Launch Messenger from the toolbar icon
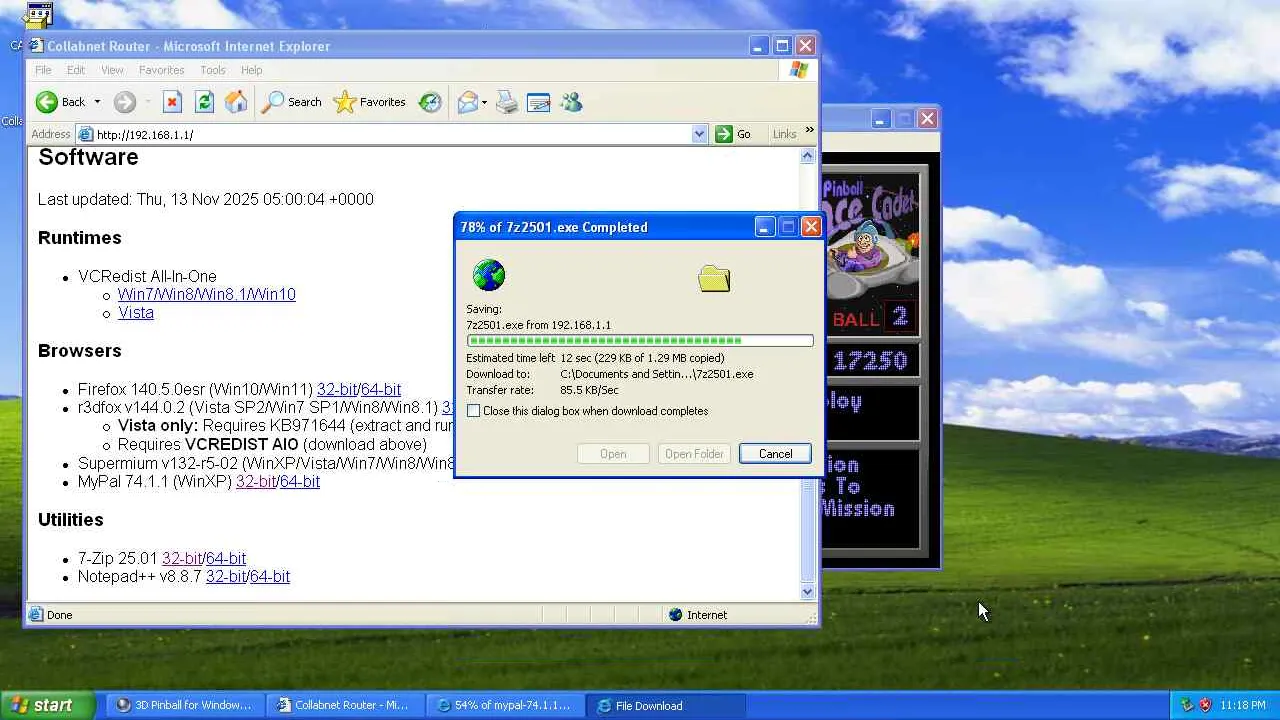The image size is (1280, 720). (x=571, y=102)
